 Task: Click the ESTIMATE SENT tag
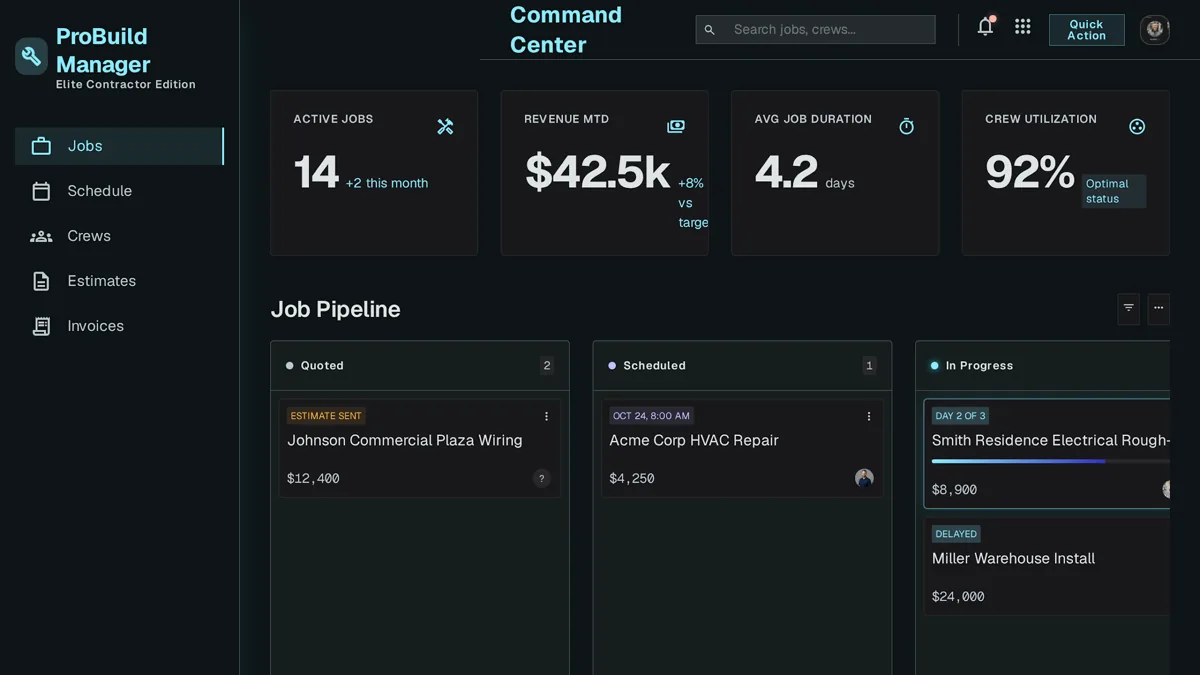[x=326, y=416]
